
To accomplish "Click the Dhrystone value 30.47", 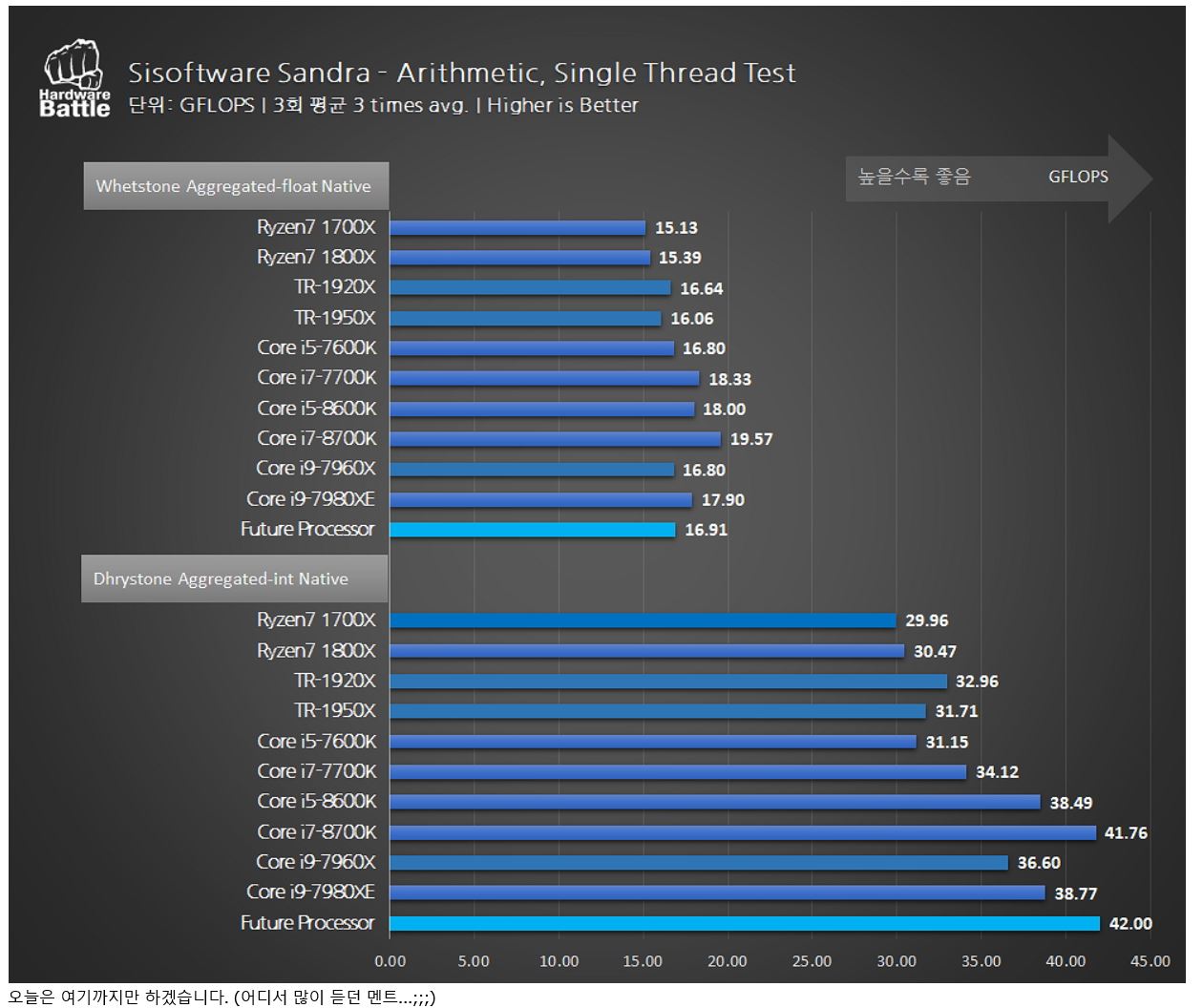I will pos(935,651).
